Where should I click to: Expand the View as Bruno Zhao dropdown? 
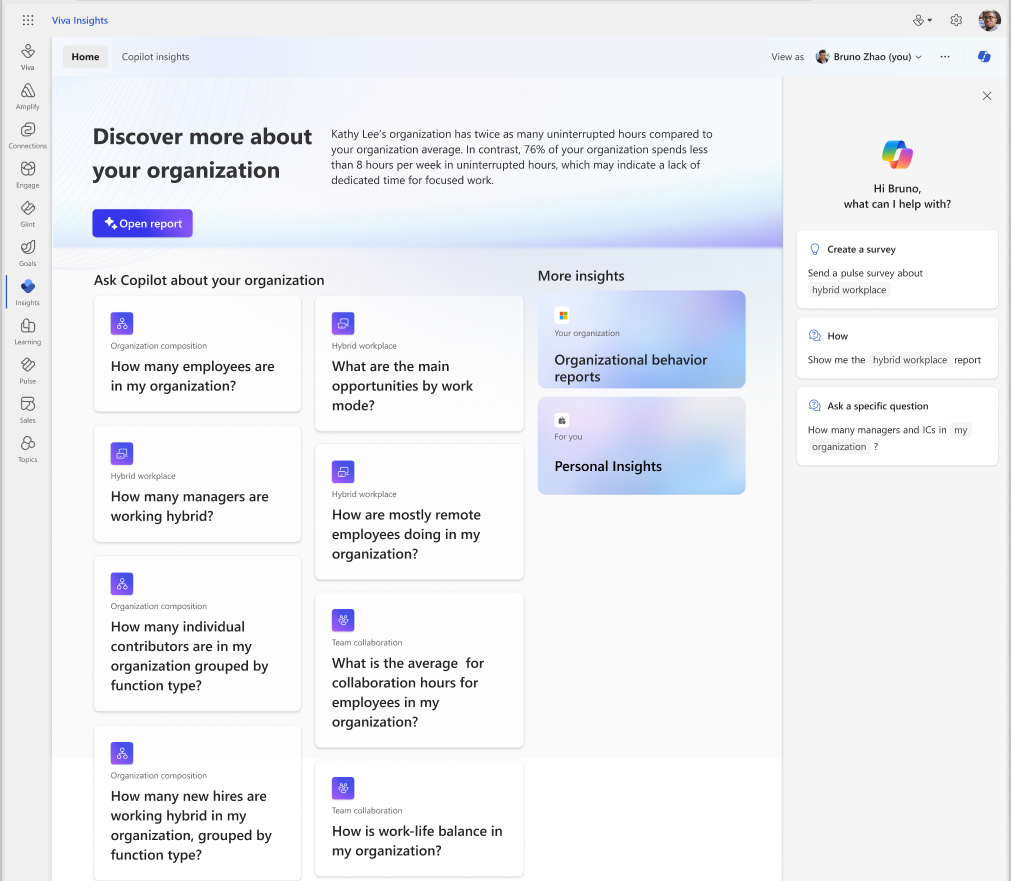click(869, 57)
